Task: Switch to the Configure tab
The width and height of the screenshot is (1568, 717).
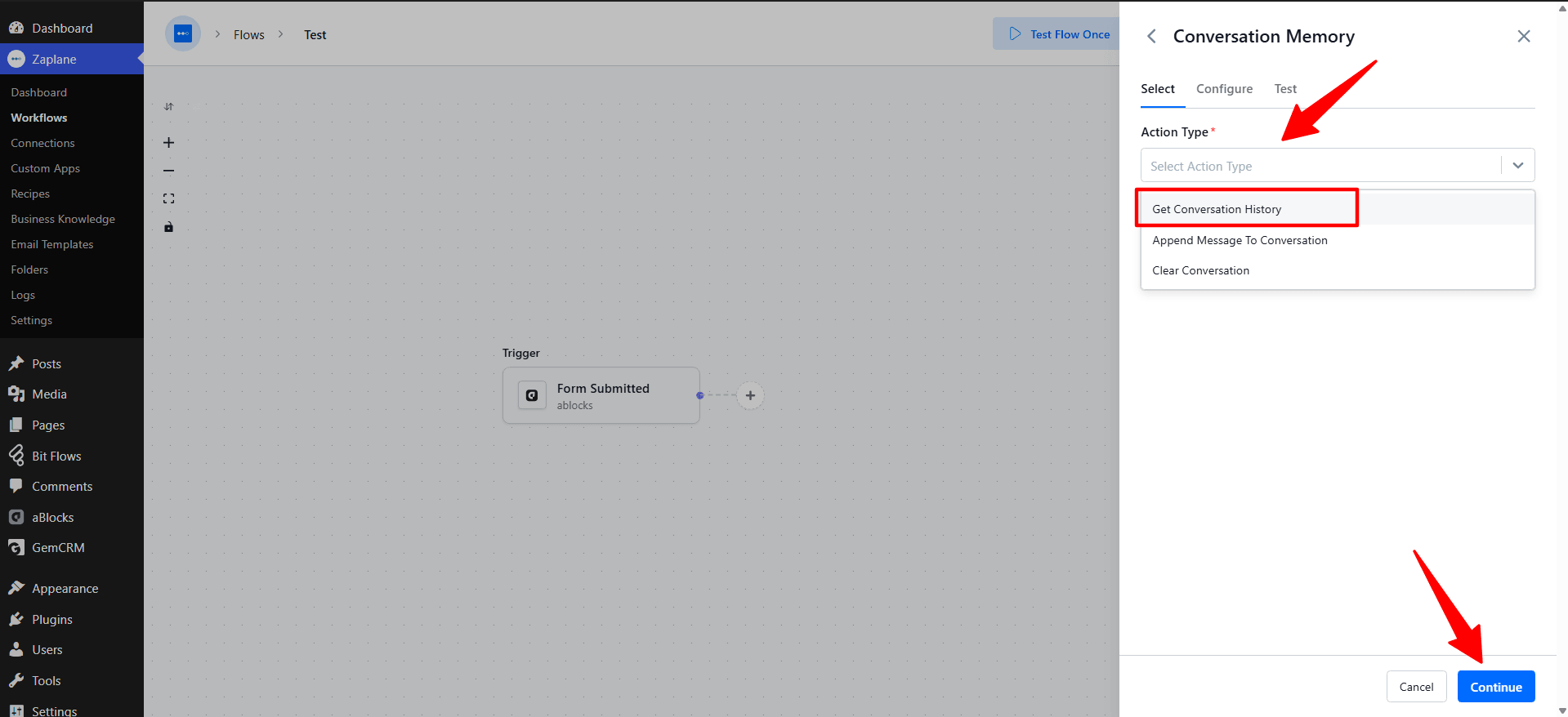Action: click(1224, 88)
